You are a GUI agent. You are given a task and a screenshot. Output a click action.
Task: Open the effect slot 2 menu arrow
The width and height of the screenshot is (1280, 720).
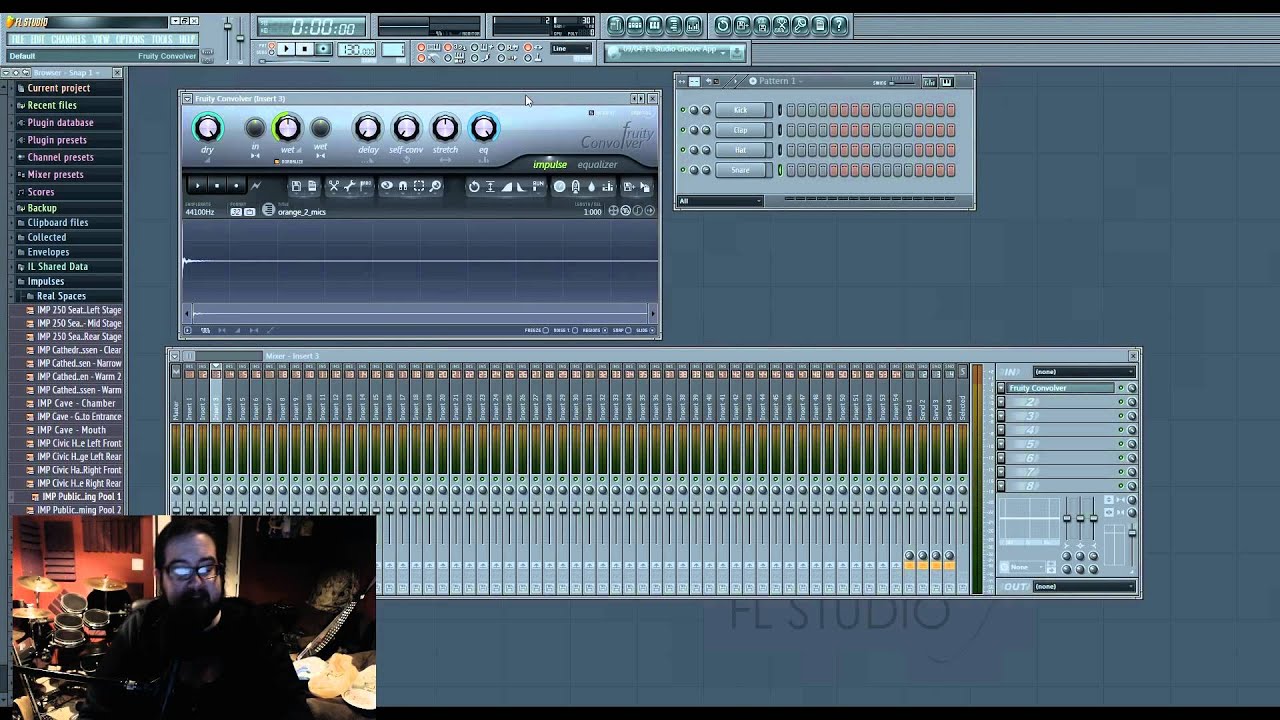tap(1001, 402)
